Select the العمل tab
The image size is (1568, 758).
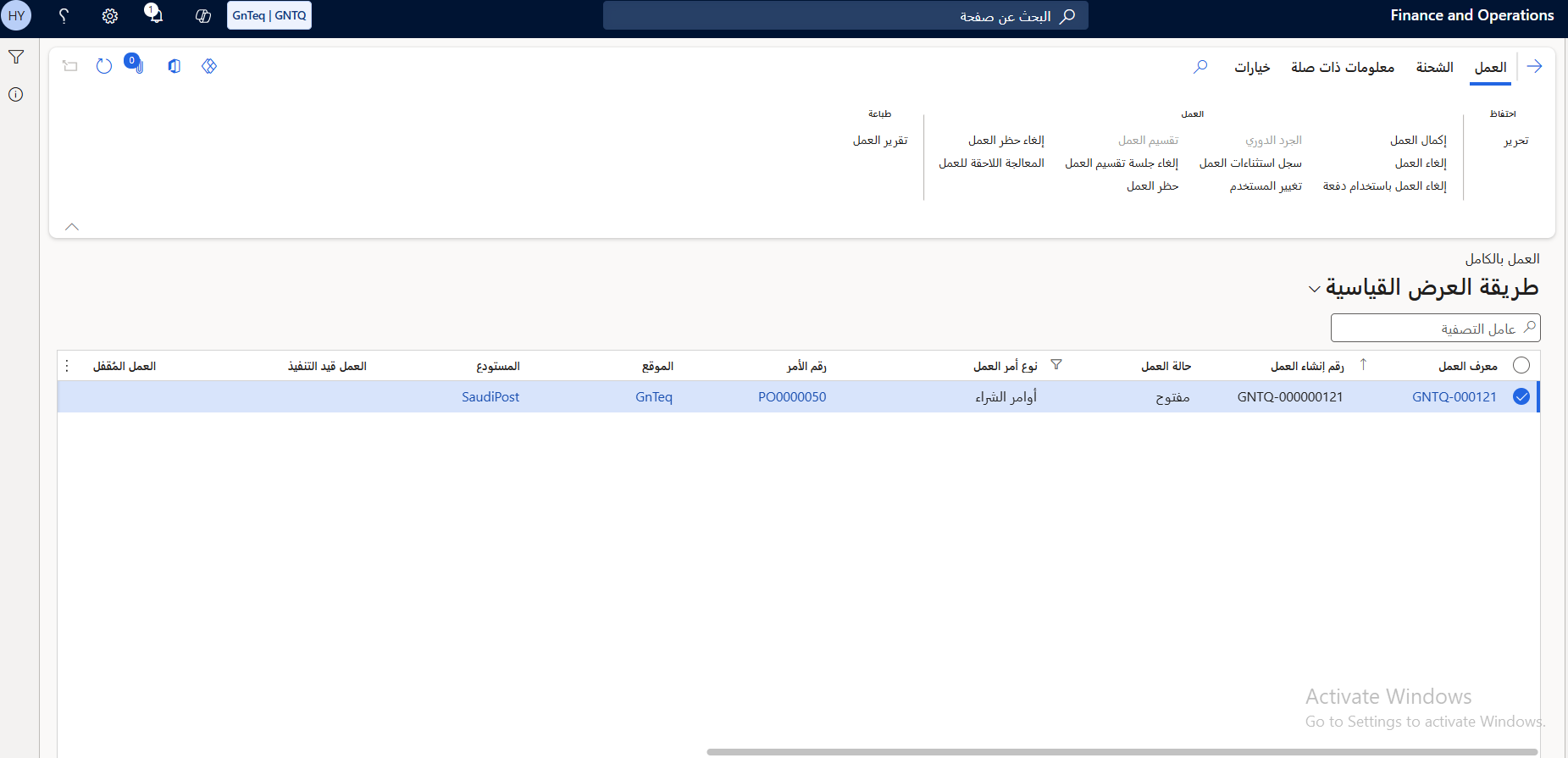pyautogui.click(x=1490, y=68)
